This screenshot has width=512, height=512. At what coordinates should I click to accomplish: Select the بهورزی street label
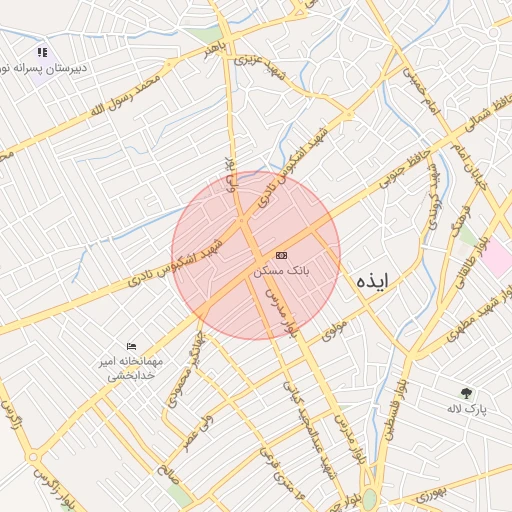tap(431, 495)
